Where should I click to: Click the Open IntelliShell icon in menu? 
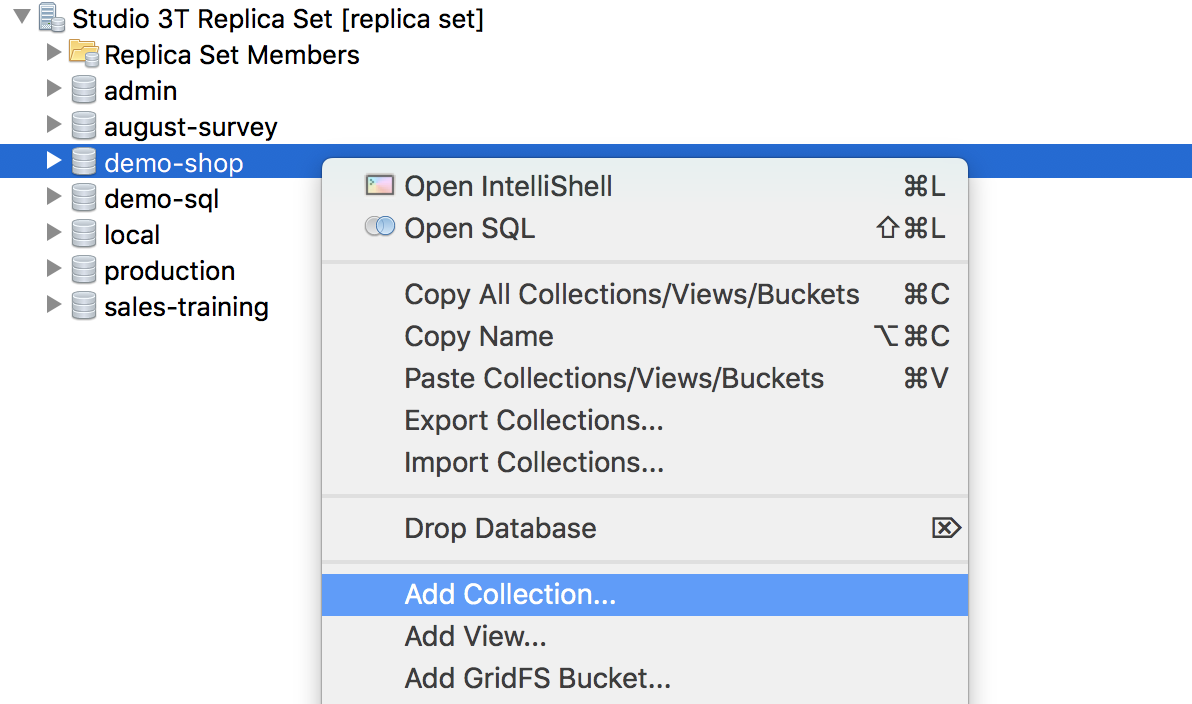tap(380, 186)
